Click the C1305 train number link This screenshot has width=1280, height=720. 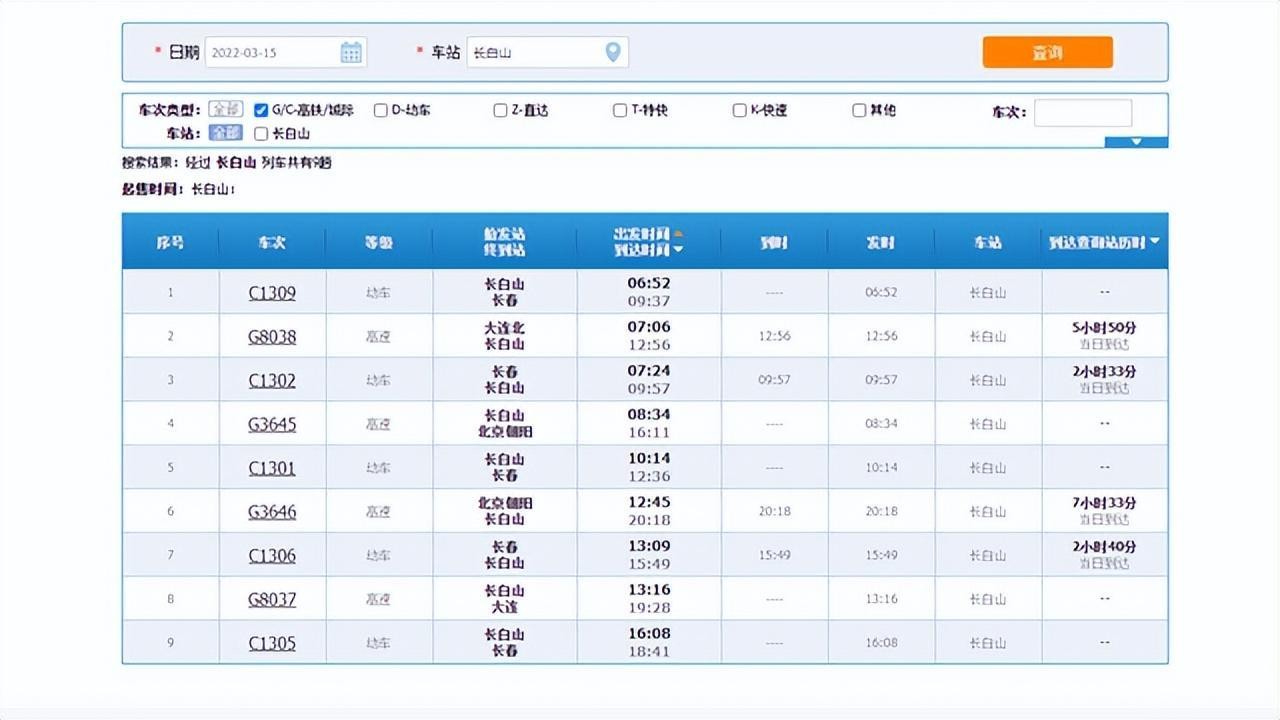[272, 643]
